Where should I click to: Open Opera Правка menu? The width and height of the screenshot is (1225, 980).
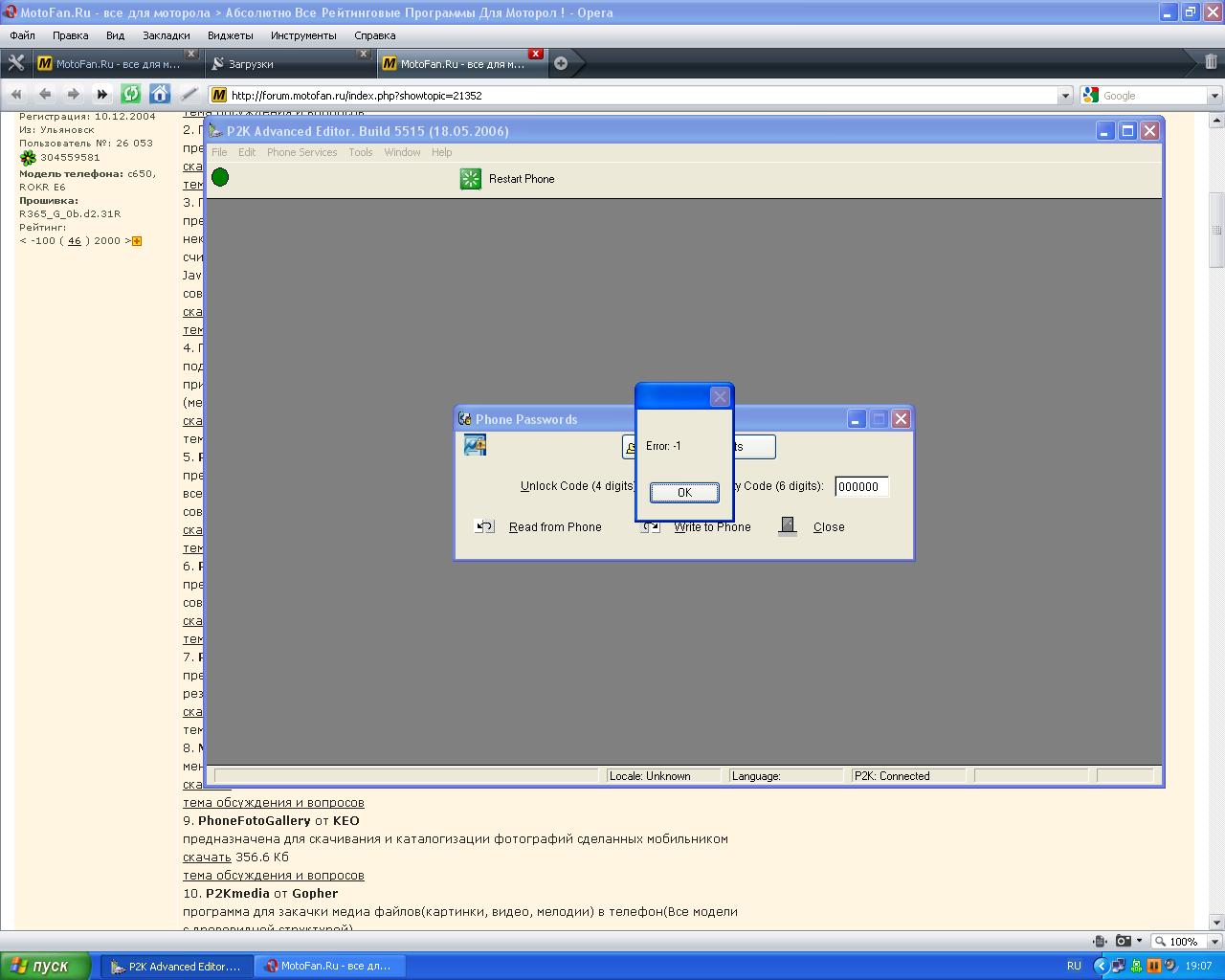[70, 35]
